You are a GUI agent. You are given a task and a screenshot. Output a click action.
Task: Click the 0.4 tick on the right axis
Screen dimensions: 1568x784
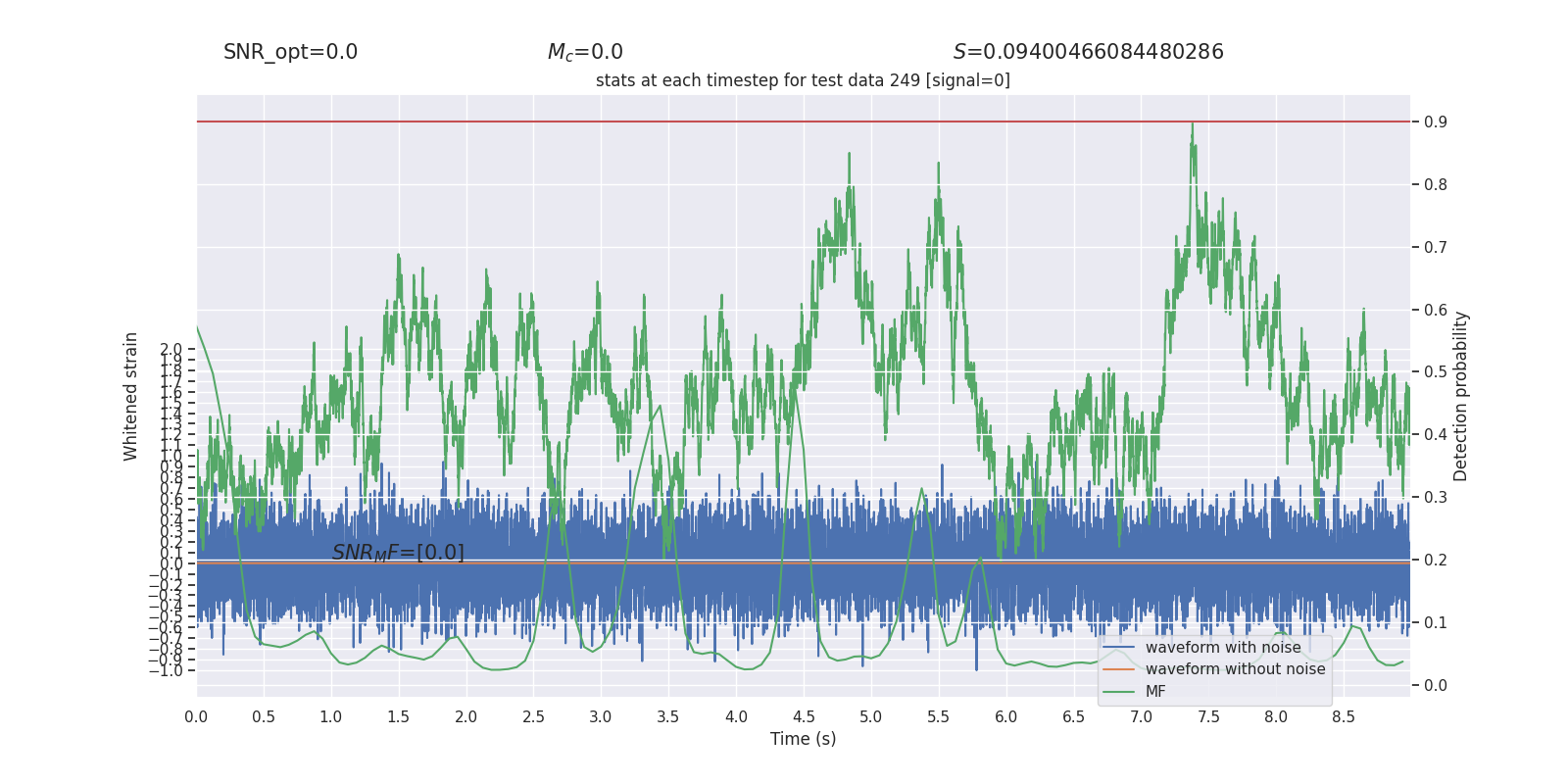point(1436,435)
